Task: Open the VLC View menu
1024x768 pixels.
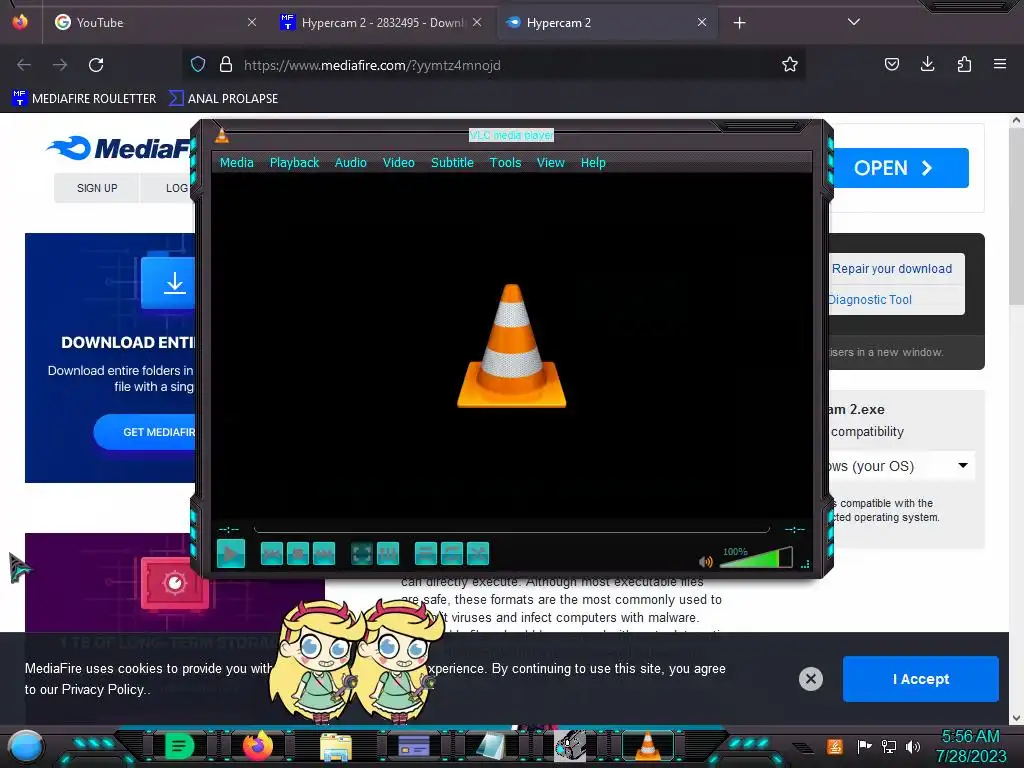Action: [551, 163]
